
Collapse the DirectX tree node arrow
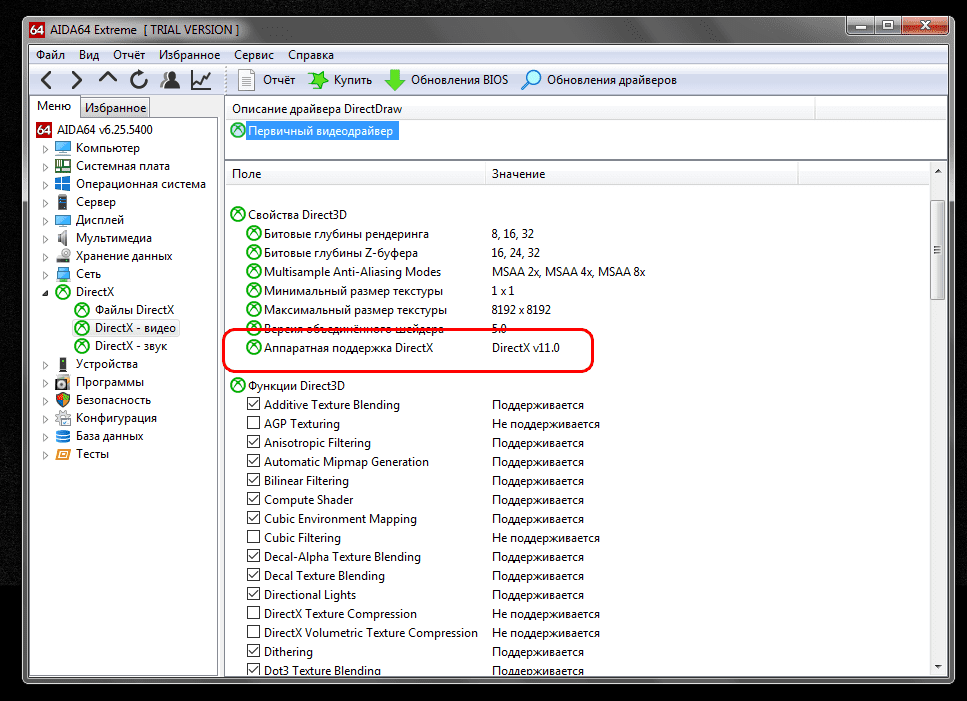(45, 293)
